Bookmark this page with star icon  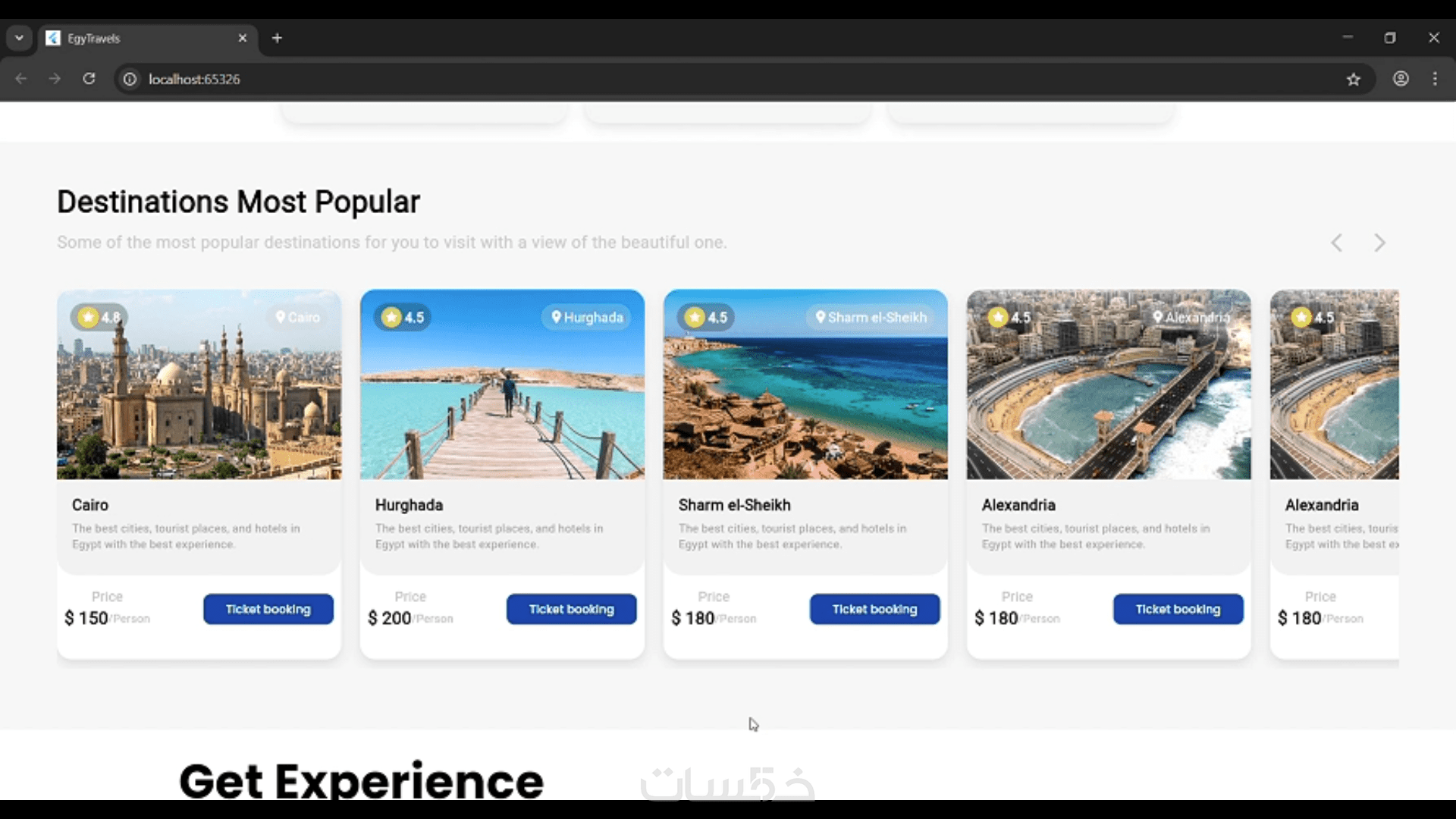(x=1354, y=79)
